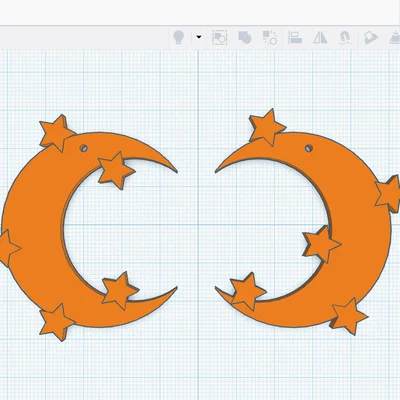Select the inner middle star on right moon
The width and height of the screenshot is (400, 400).
321,244
